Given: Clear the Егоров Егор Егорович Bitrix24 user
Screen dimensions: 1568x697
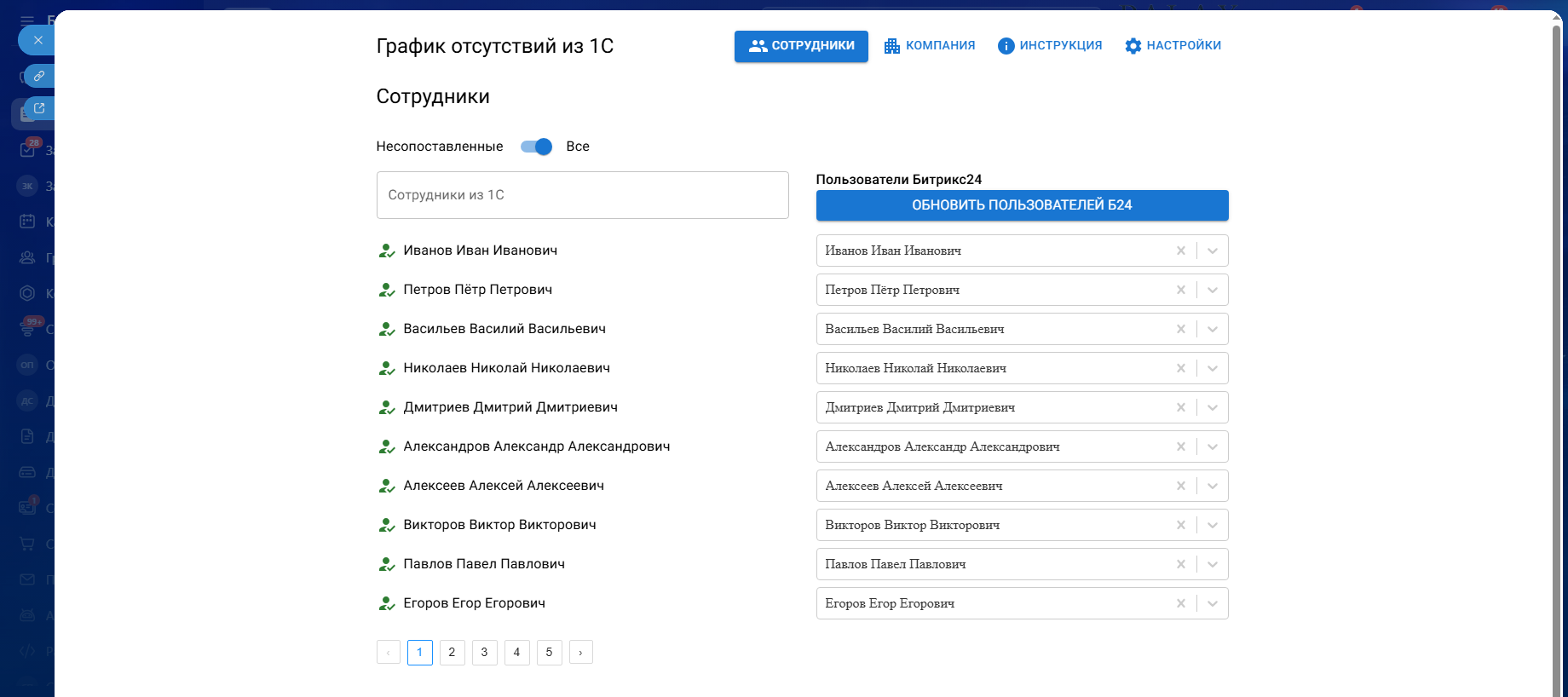Looking at the screenshot, I should click(x=1180, y=603).
